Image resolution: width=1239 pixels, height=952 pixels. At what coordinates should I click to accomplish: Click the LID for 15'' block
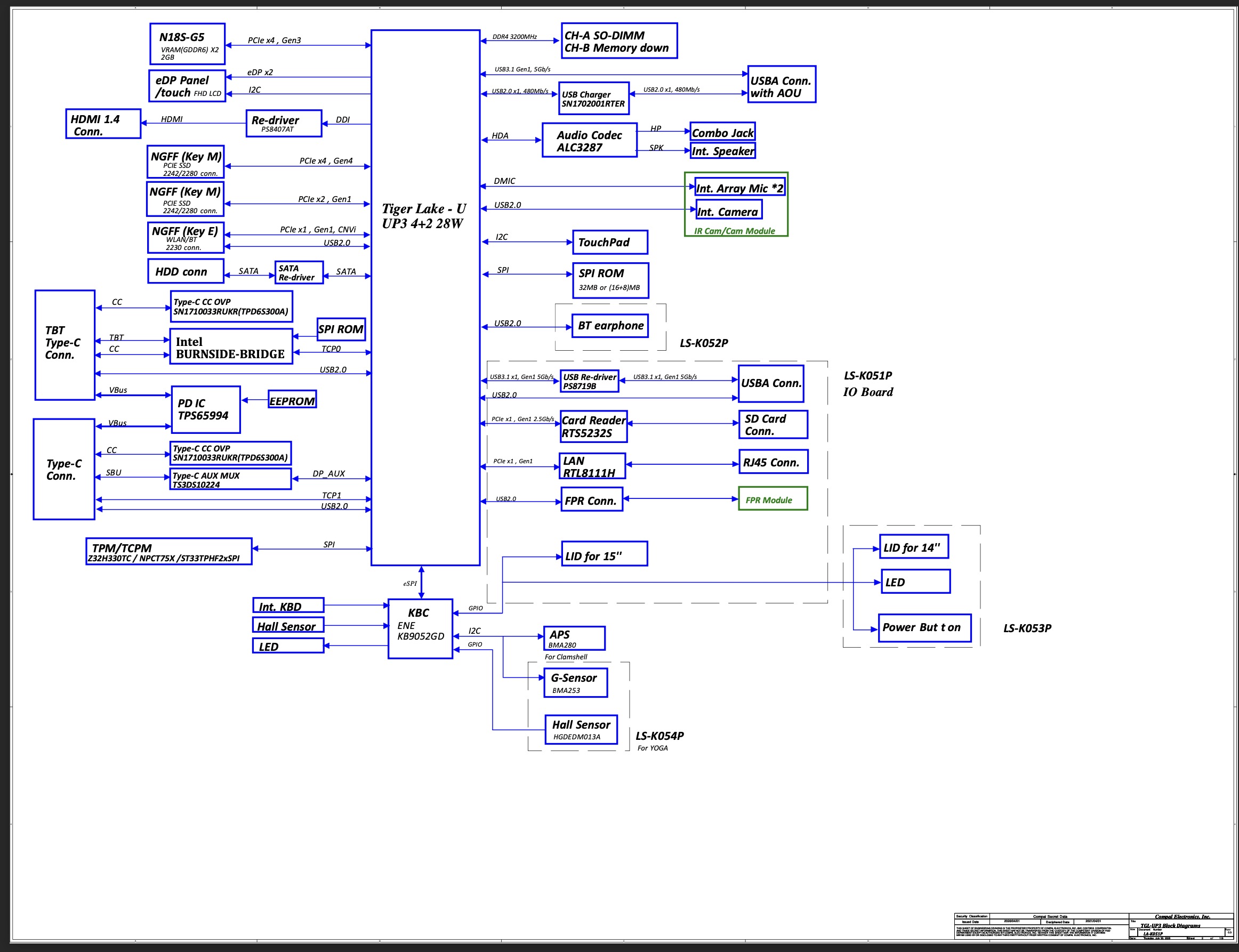click(604, 554)
